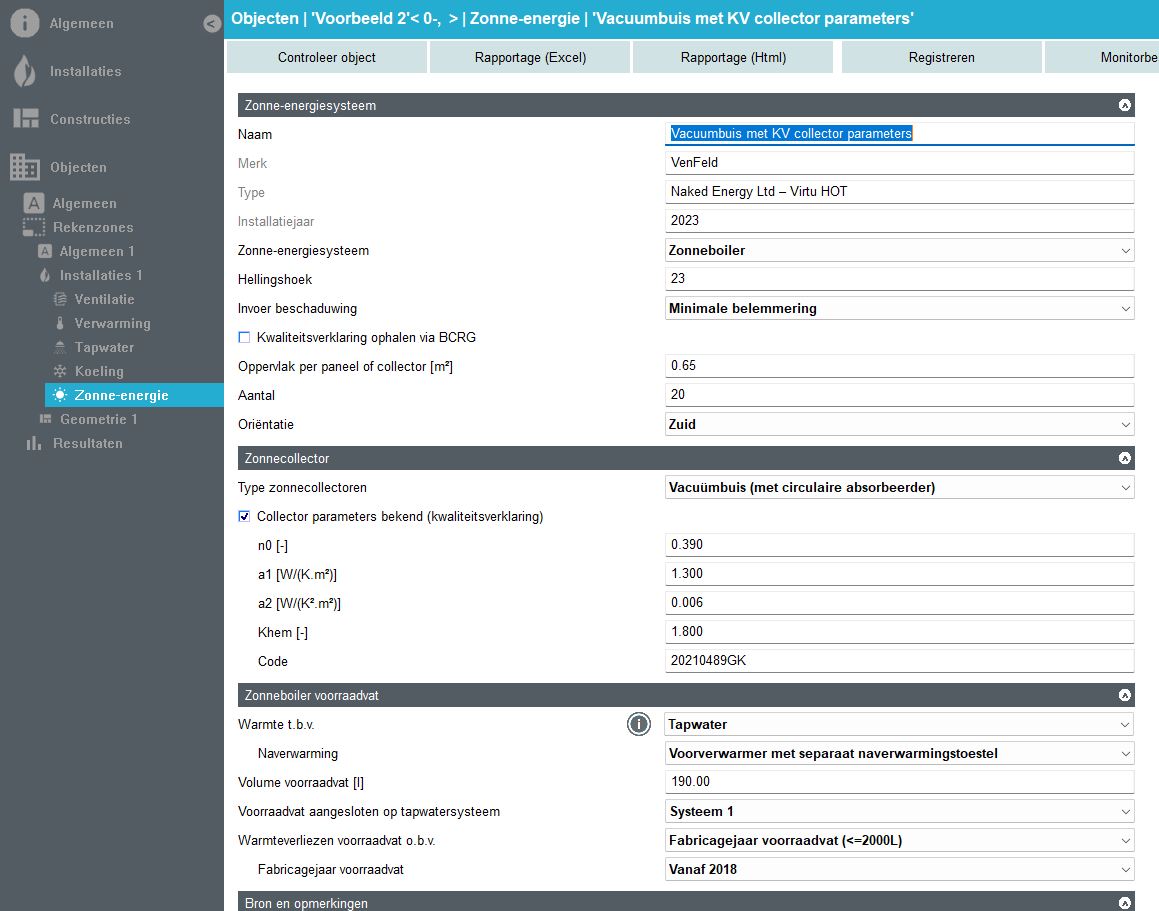Screen dimensions: 1159x911
Task: Go to Geometrie 1 in tree
Action: point(98,419)
